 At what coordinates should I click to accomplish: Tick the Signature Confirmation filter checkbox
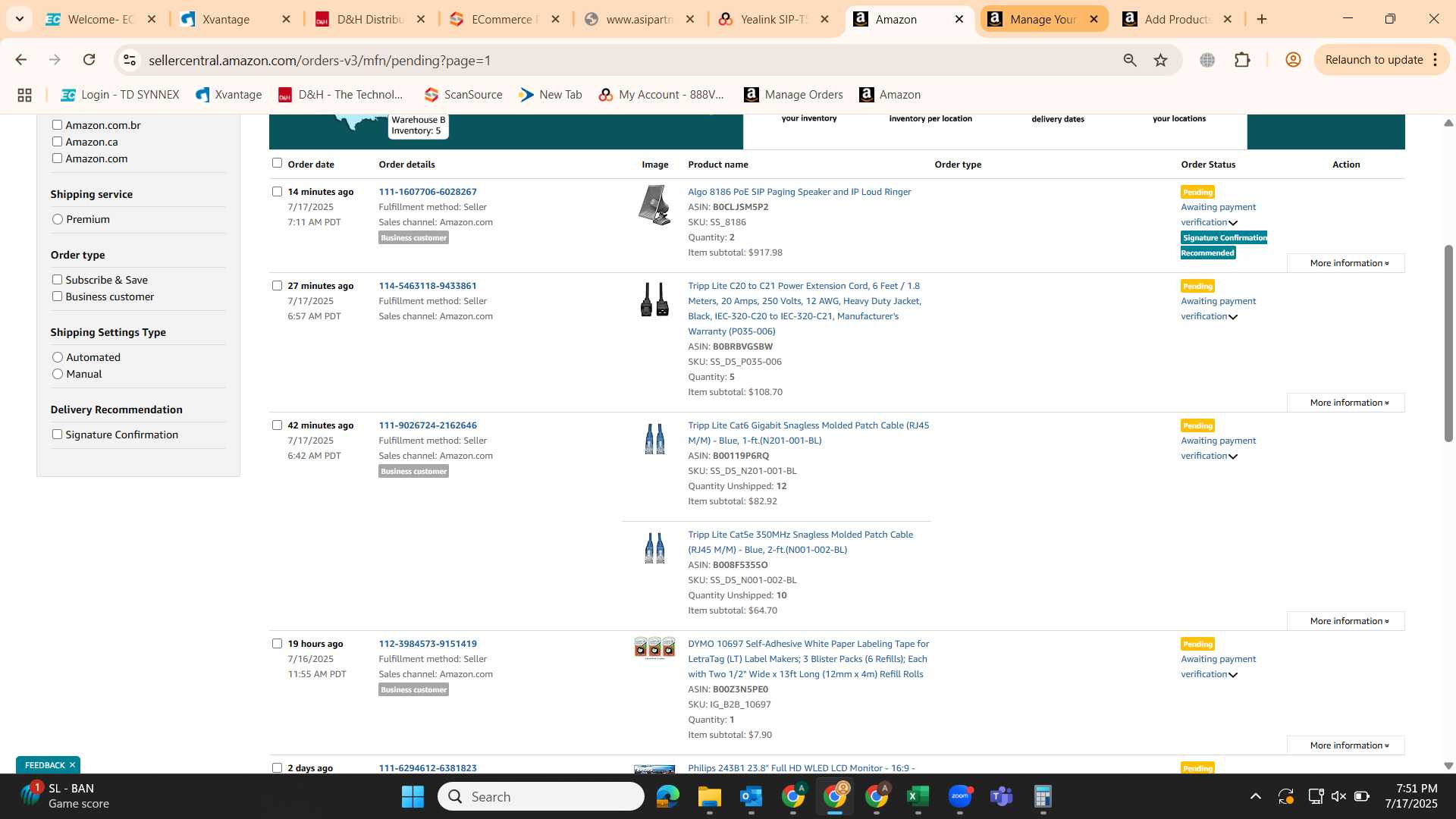[57, 435]
